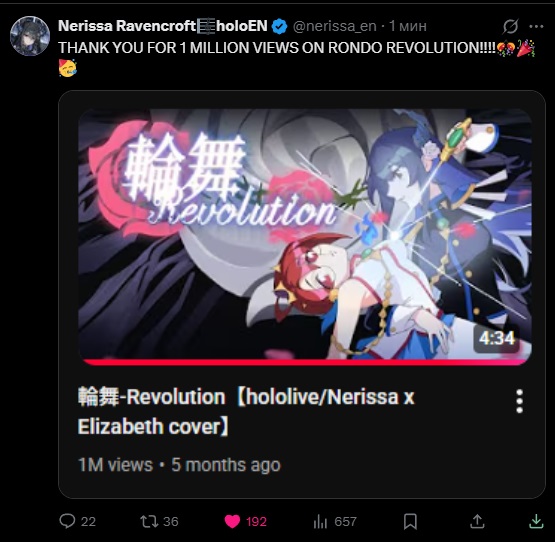Play the Rondo Revolution video thumbnail
This screenshot has height=542, width=555.
pyautogui.click(x=305, y=236)
